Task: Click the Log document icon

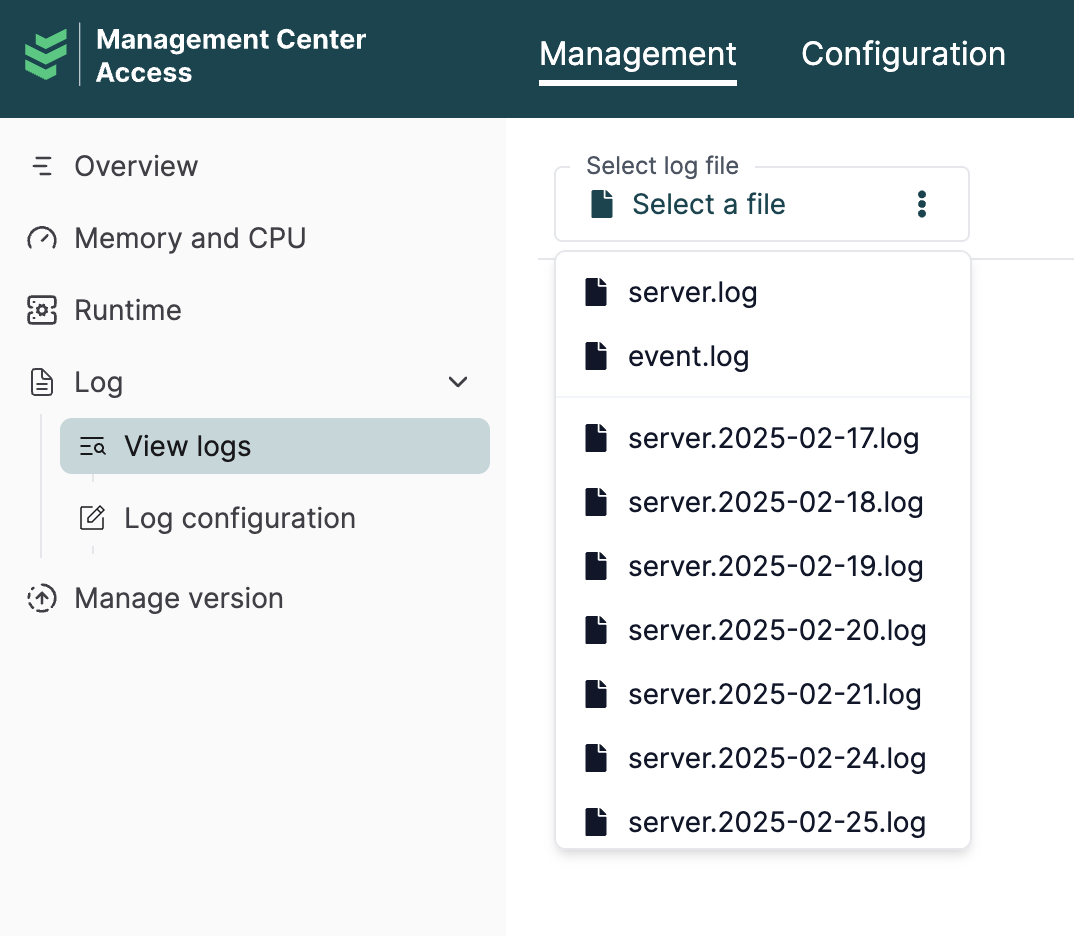Action: point(42,382)
